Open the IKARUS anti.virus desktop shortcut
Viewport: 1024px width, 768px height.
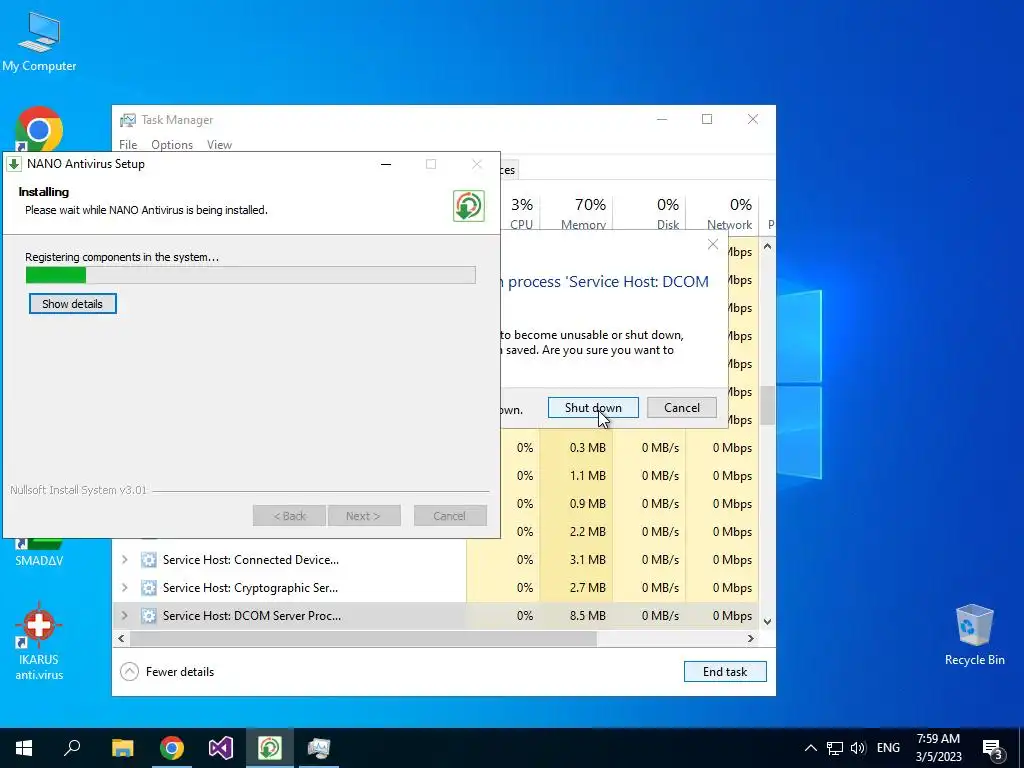tap(39, 641)
